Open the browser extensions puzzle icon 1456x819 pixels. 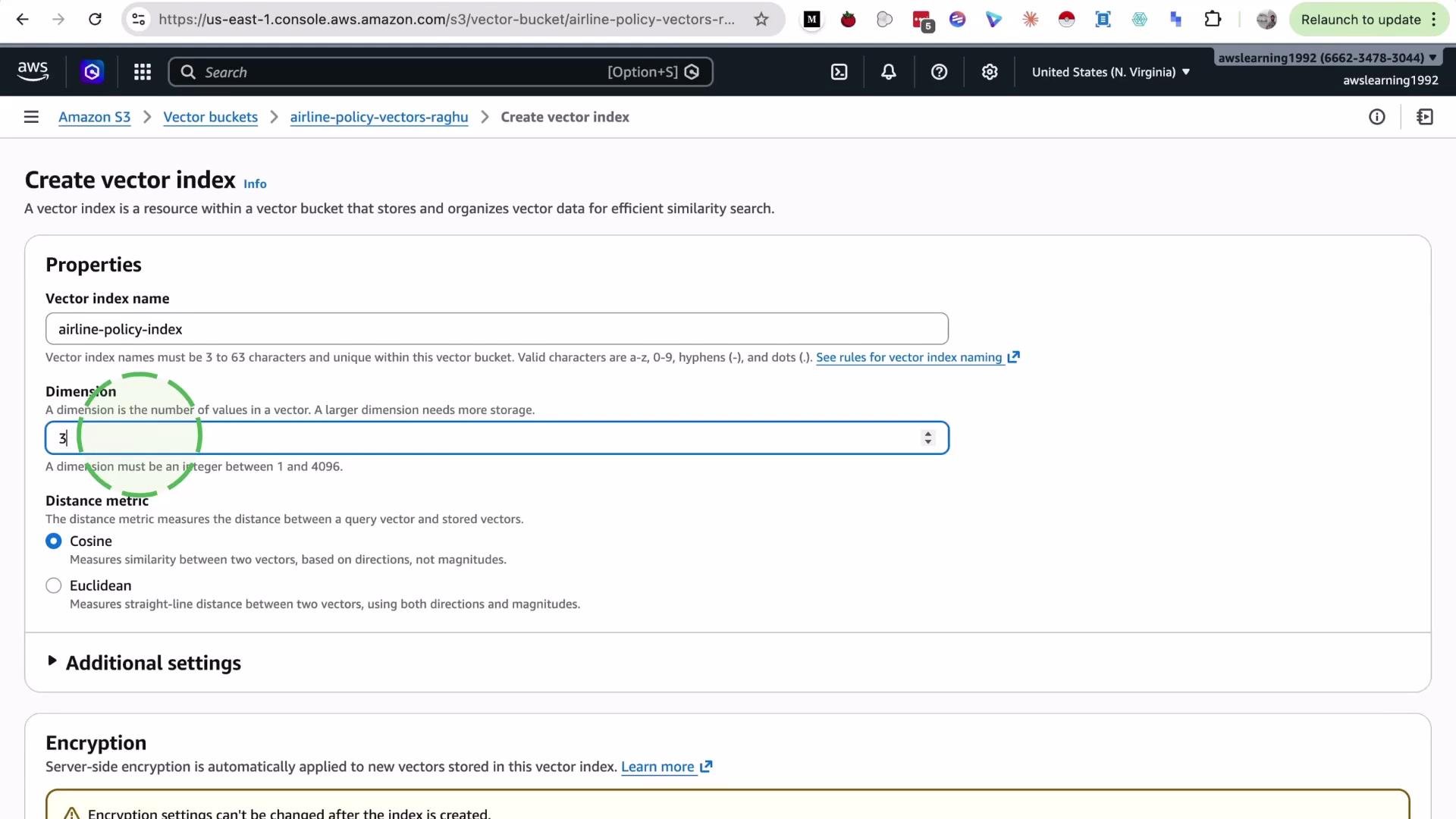click(1213, 20)
